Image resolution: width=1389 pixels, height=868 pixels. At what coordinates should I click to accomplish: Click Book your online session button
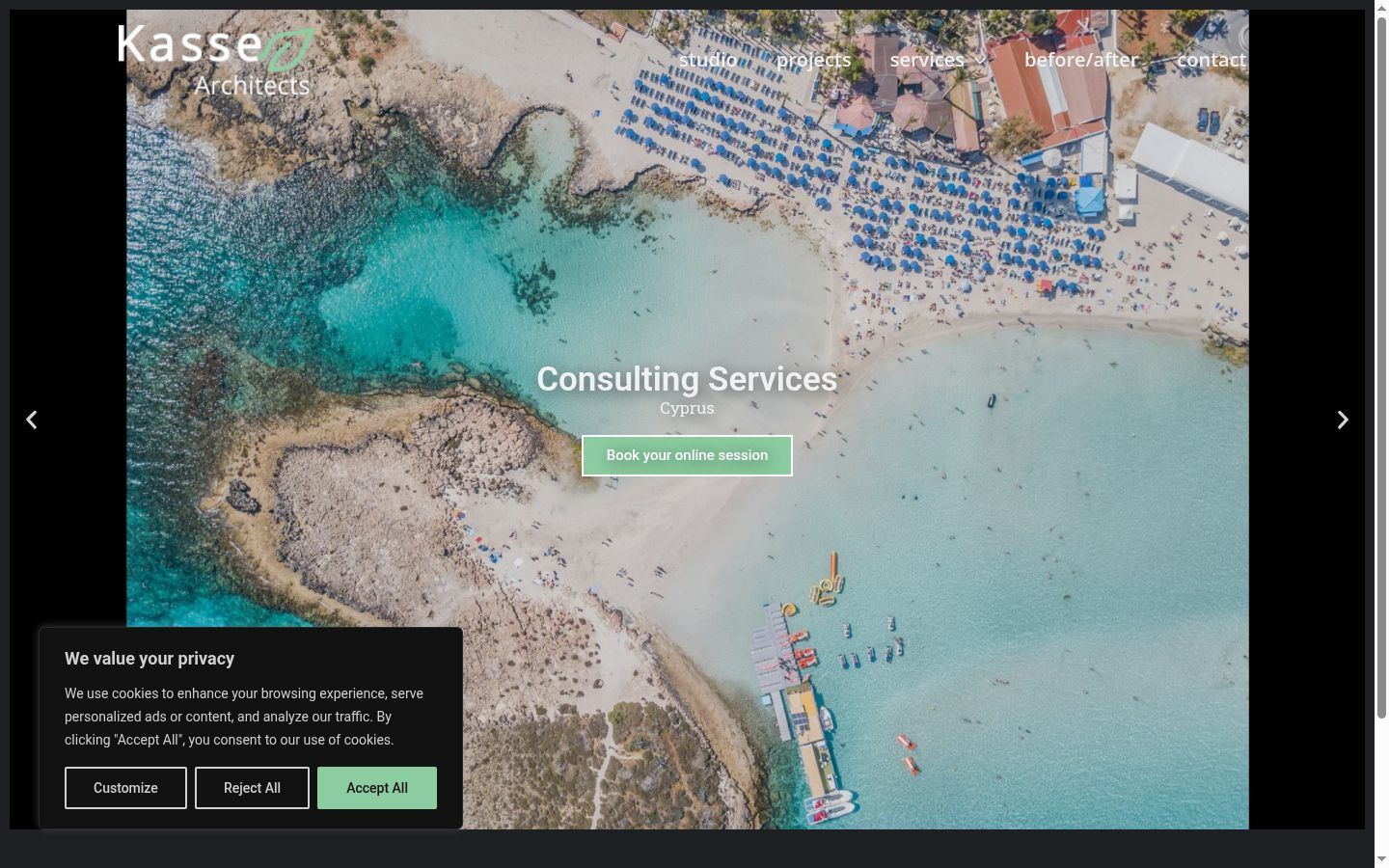687,455
